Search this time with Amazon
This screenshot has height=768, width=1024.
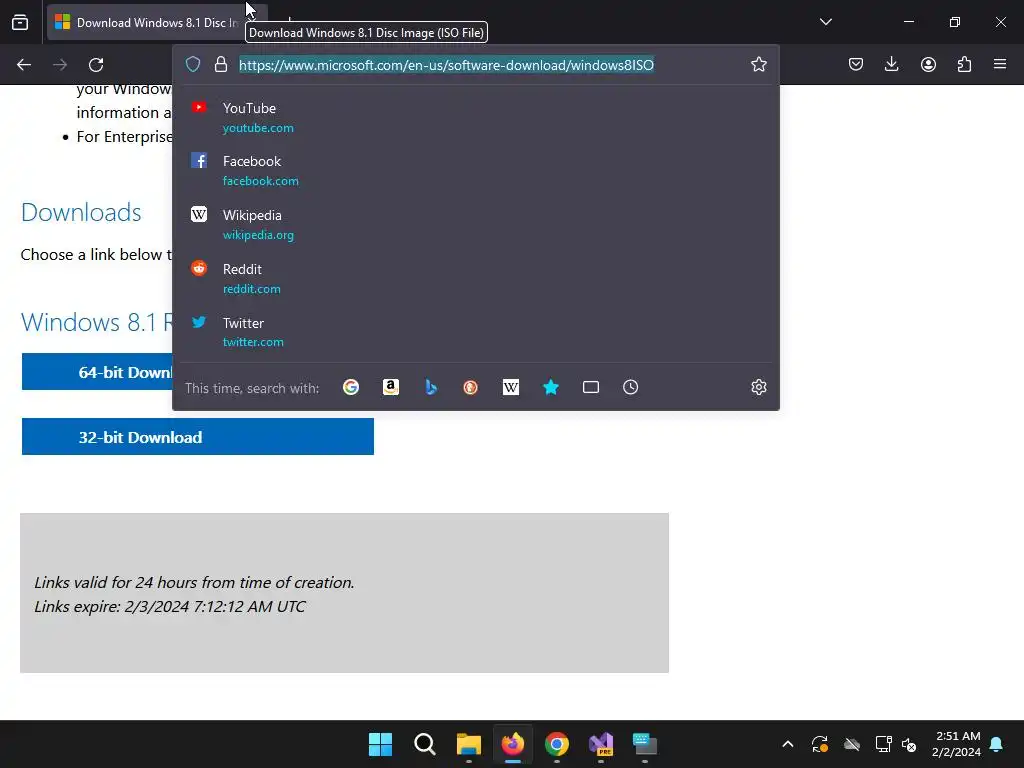click(391, 387)
